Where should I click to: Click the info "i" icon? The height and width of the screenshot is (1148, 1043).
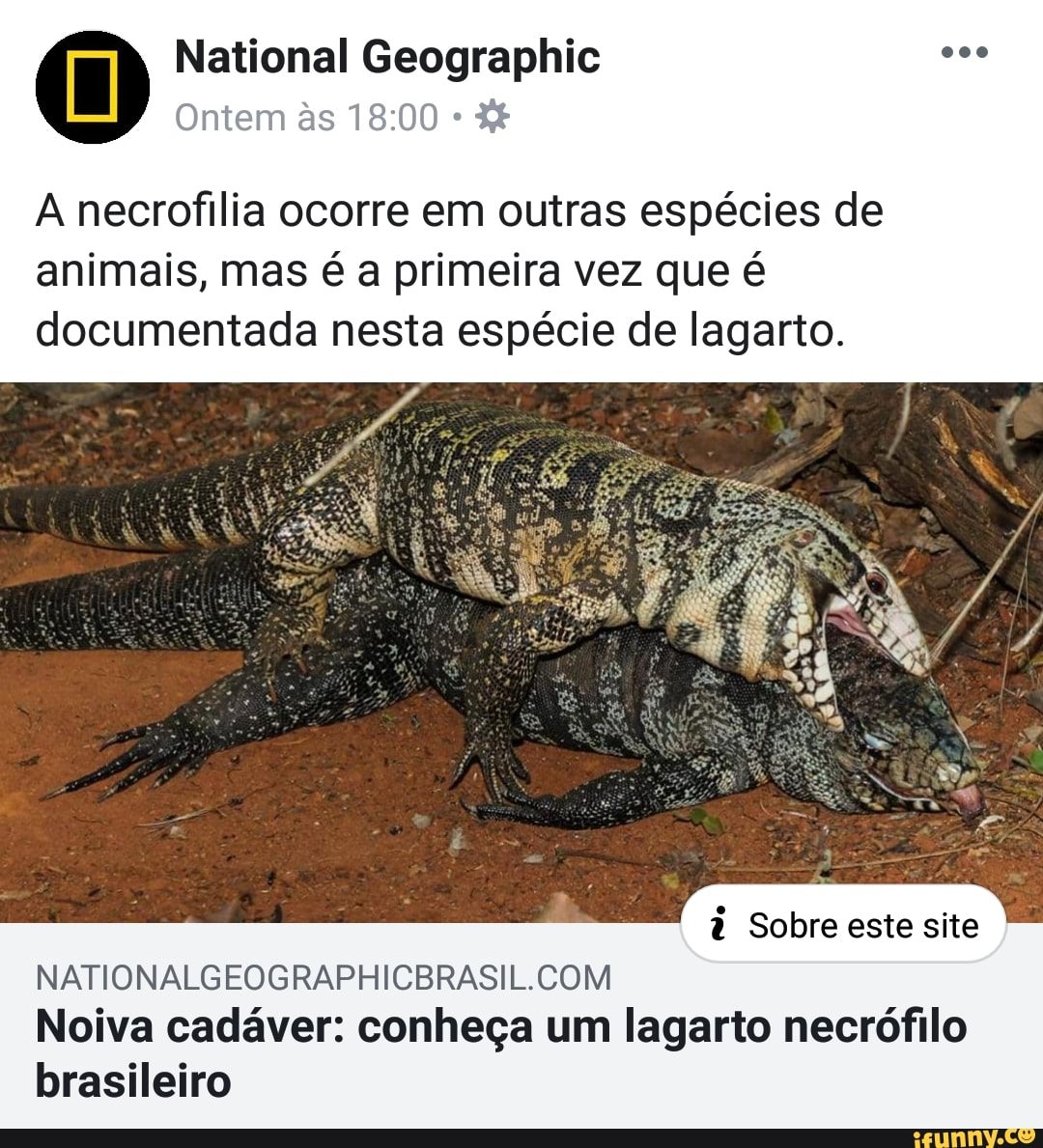click(x=719, y=924)
